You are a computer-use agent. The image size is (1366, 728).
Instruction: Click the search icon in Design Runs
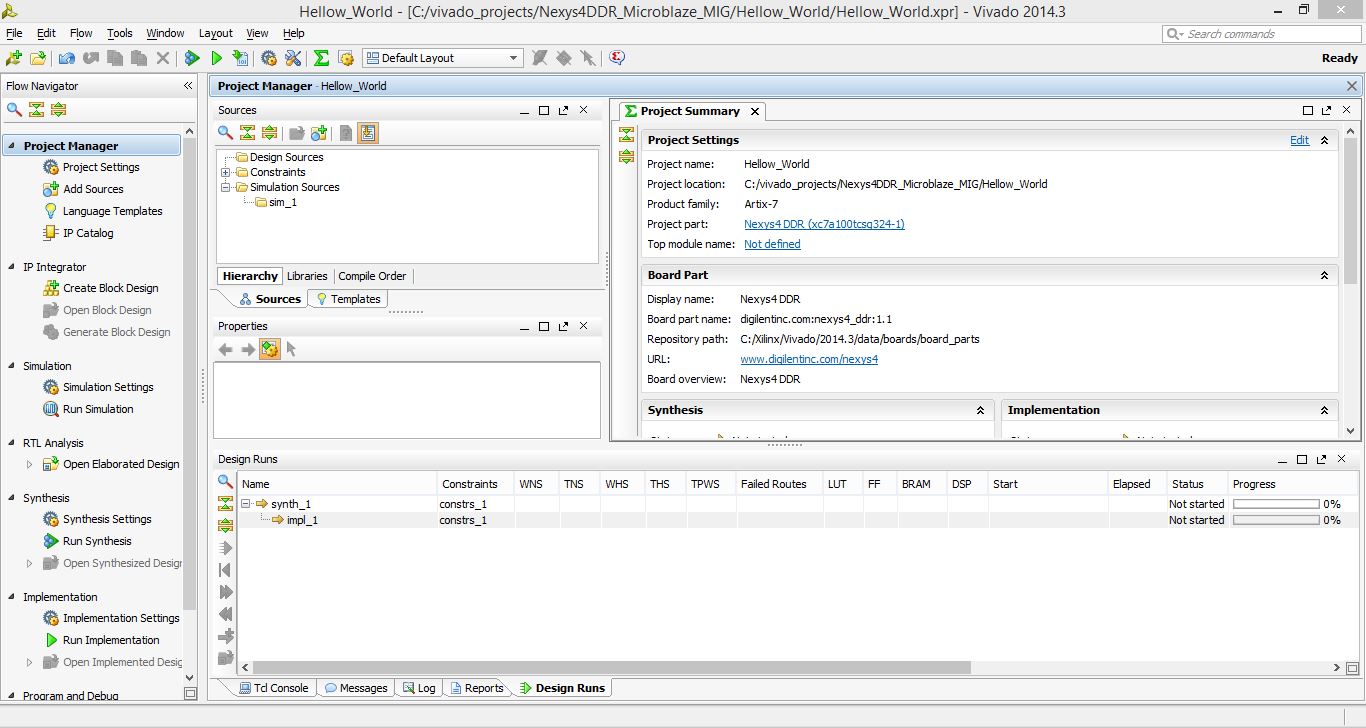coord(225,482)
